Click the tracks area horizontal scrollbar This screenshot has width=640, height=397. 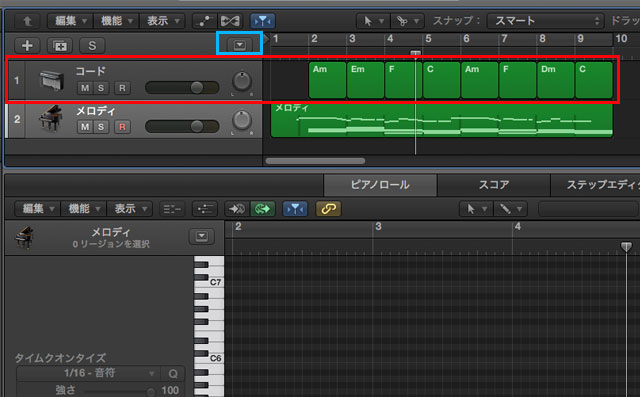point(315,161)
